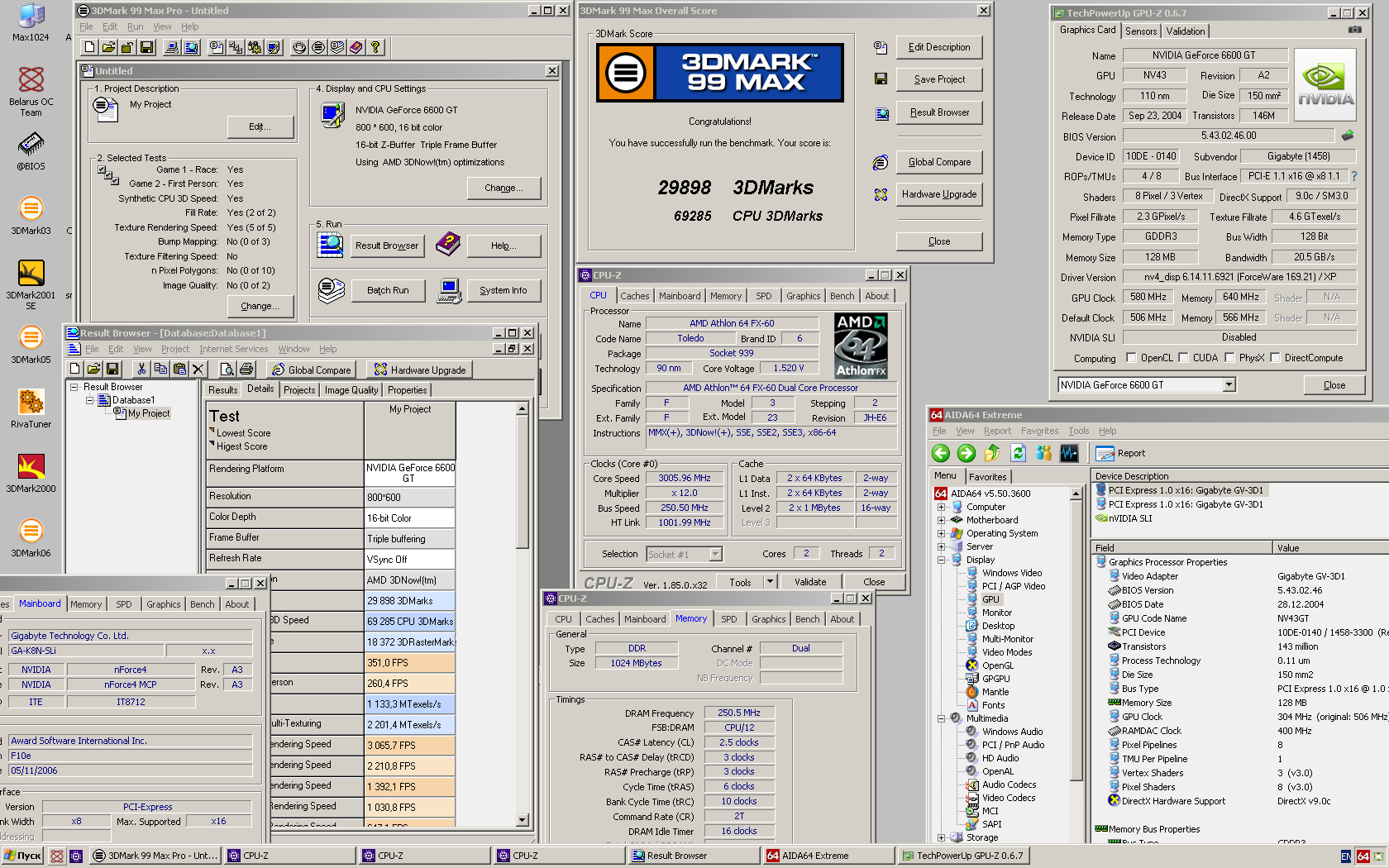Click the Result Browser results vertical scrollbar
Screen dimensions: 1389x868
[523, 613]
